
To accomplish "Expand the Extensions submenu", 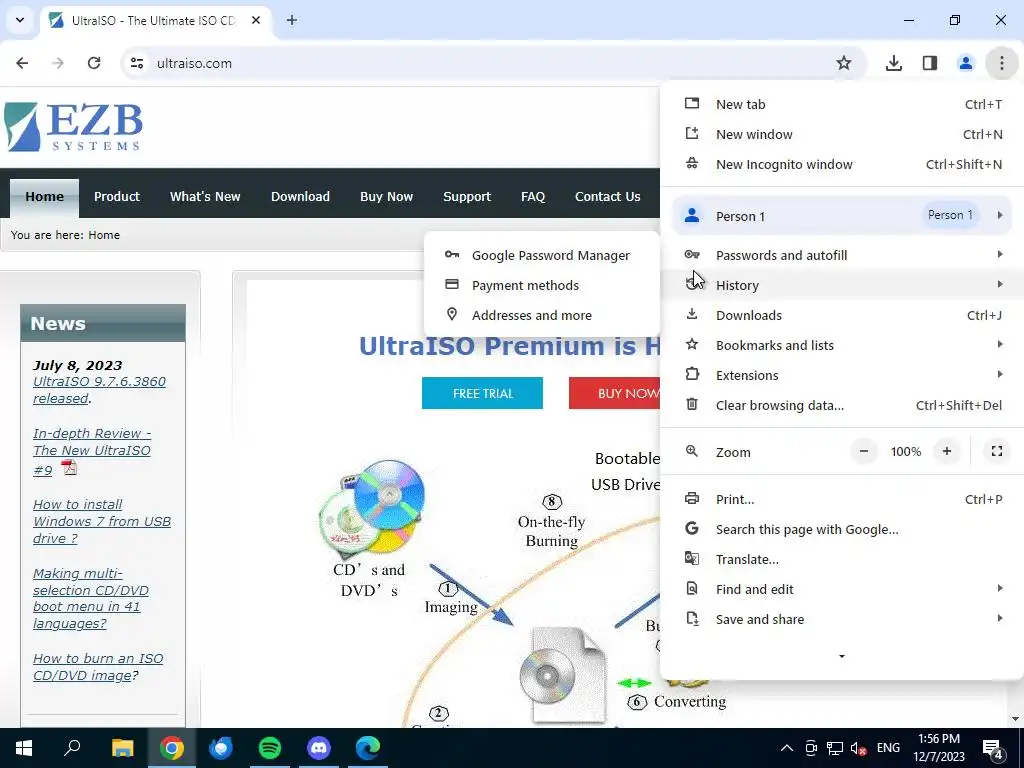I will coord(842,376).
